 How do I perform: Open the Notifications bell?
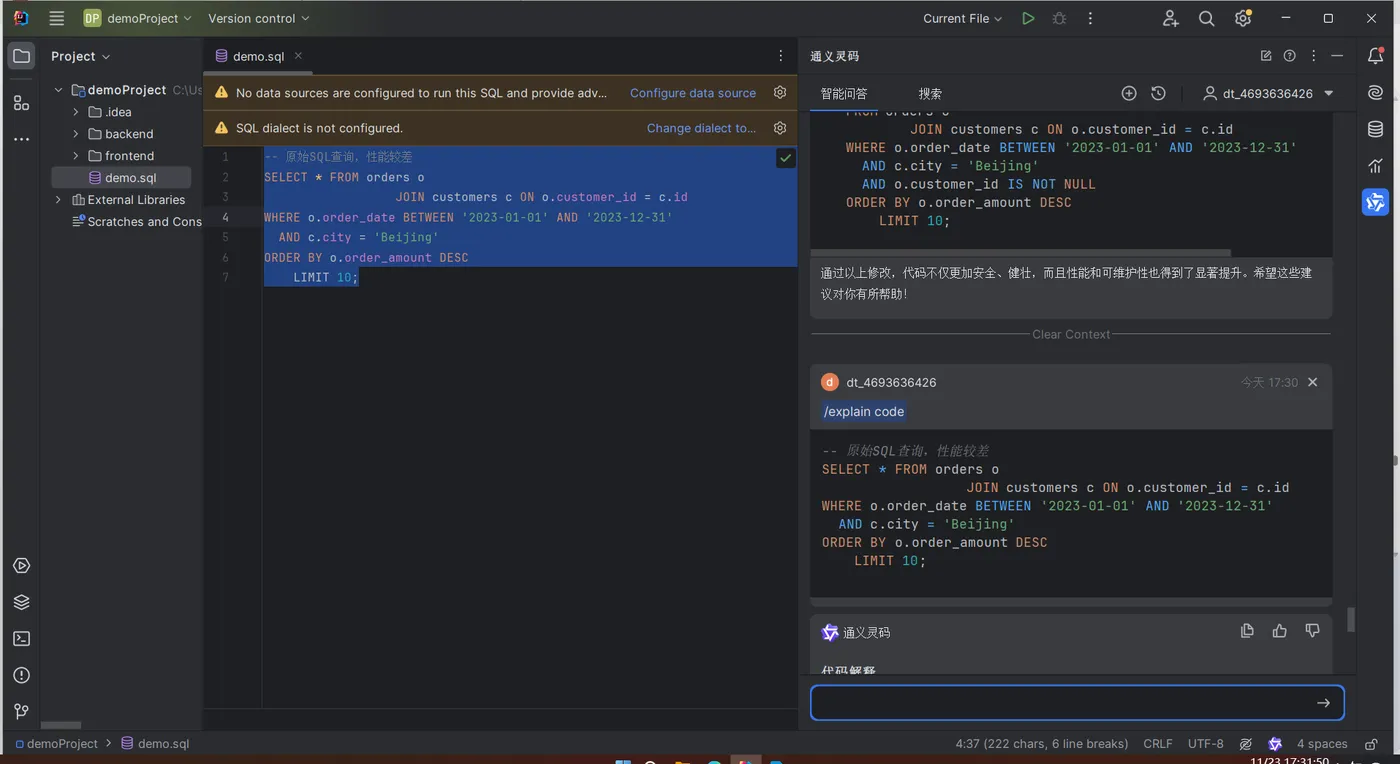[1376, 56]
